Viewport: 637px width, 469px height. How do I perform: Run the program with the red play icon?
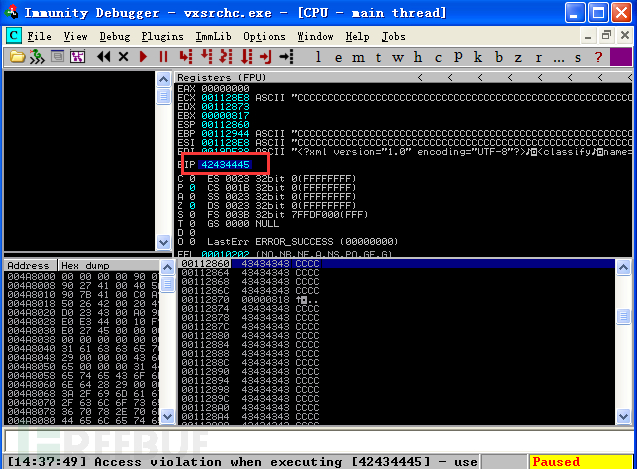(x=143, y=56)
